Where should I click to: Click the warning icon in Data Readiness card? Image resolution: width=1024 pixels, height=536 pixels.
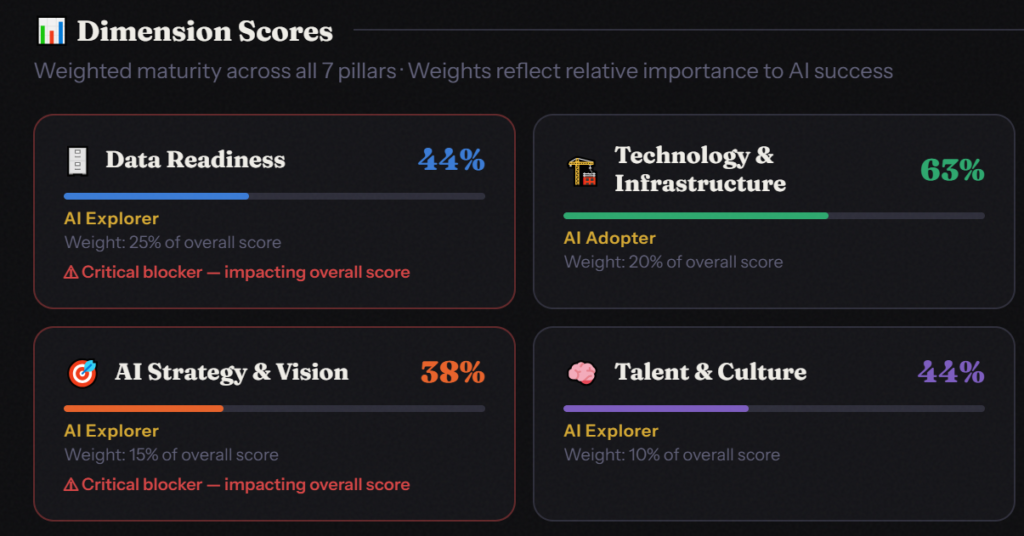[71, 272]
